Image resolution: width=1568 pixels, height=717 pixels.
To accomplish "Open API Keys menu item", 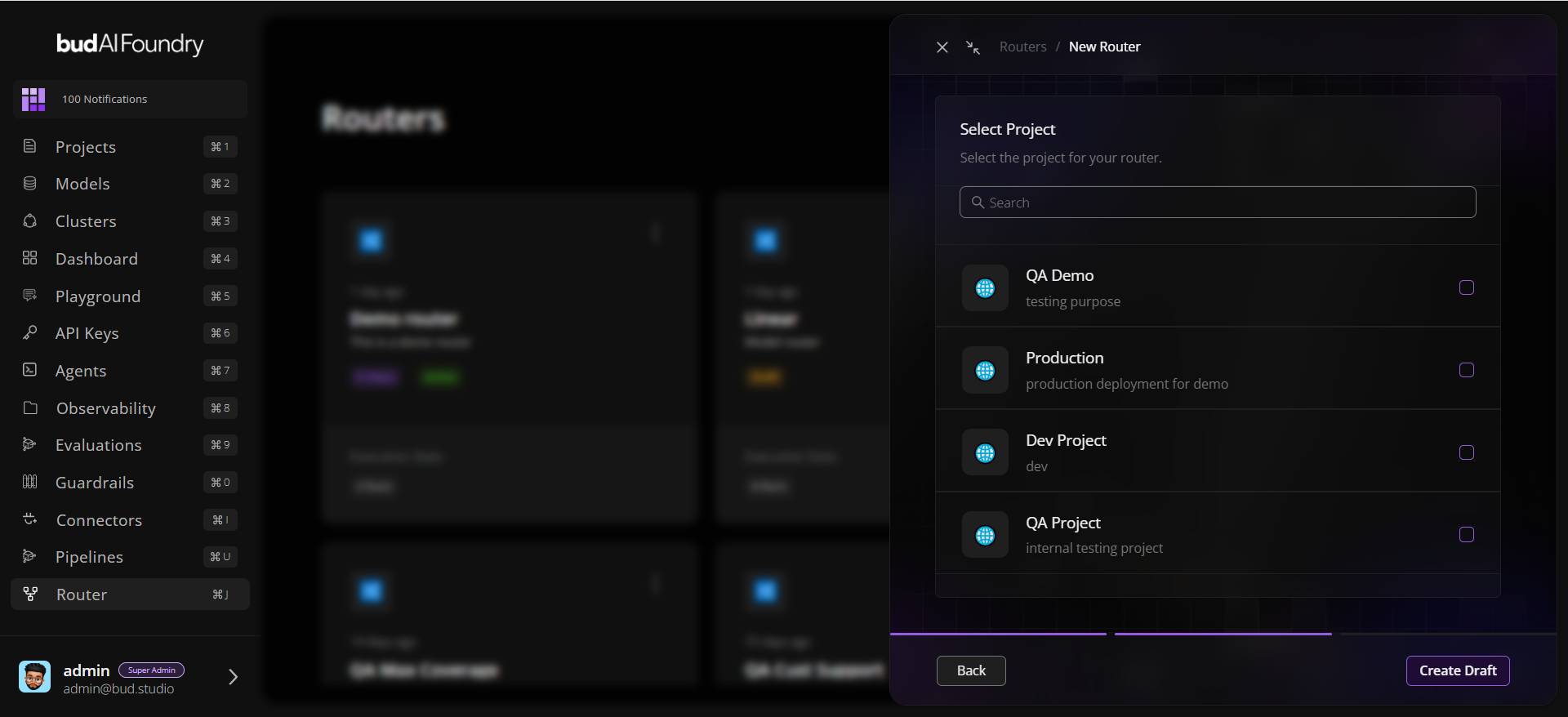I will [x=131, y=333].
